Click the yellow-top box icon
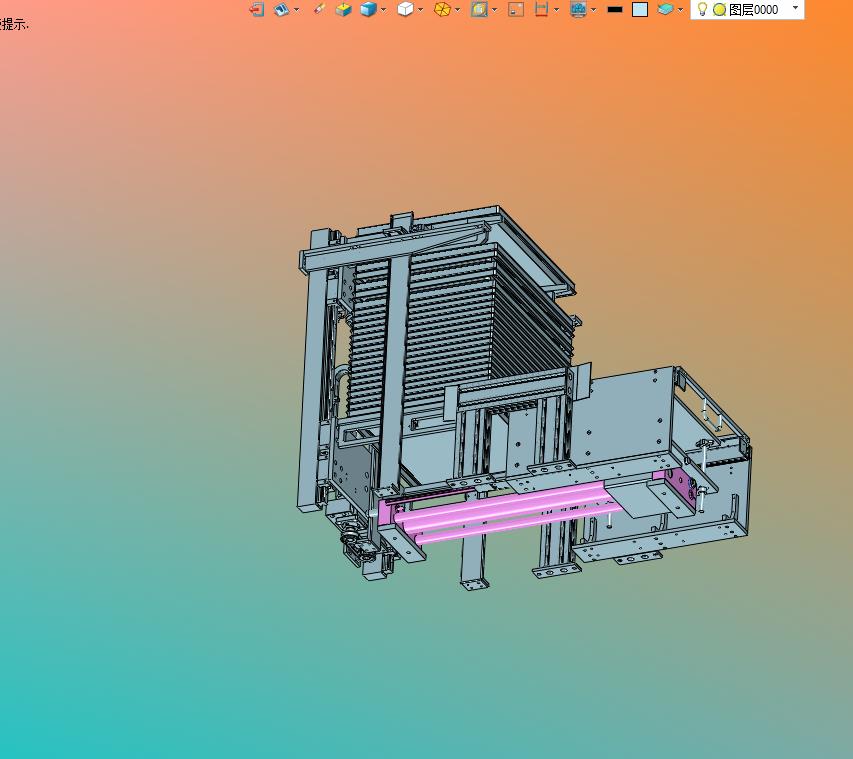The width and height of the screenshot is (853, 759). tap(343, 9)
